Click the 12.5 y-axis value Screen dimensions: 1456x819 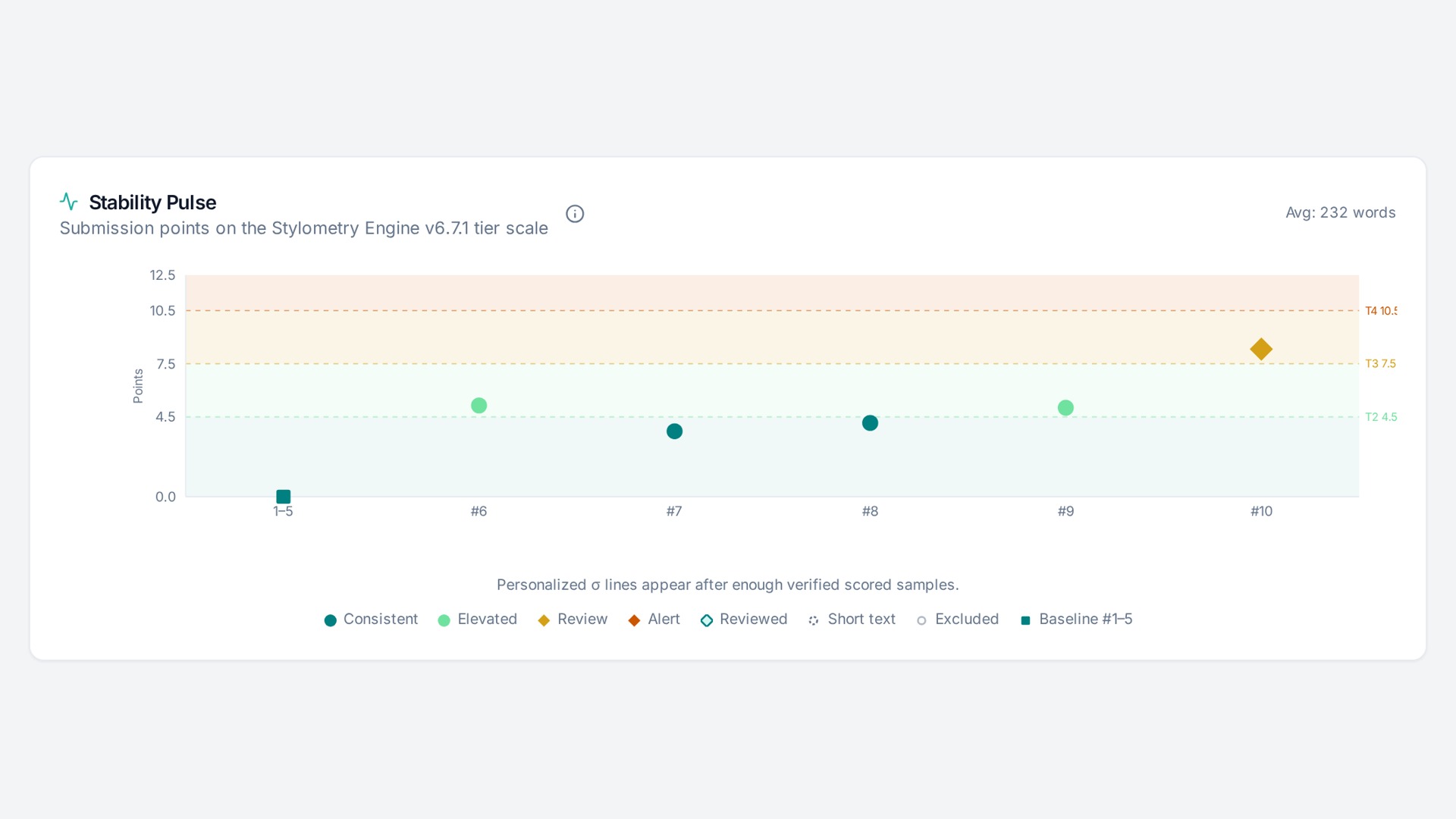click(162, 275)
